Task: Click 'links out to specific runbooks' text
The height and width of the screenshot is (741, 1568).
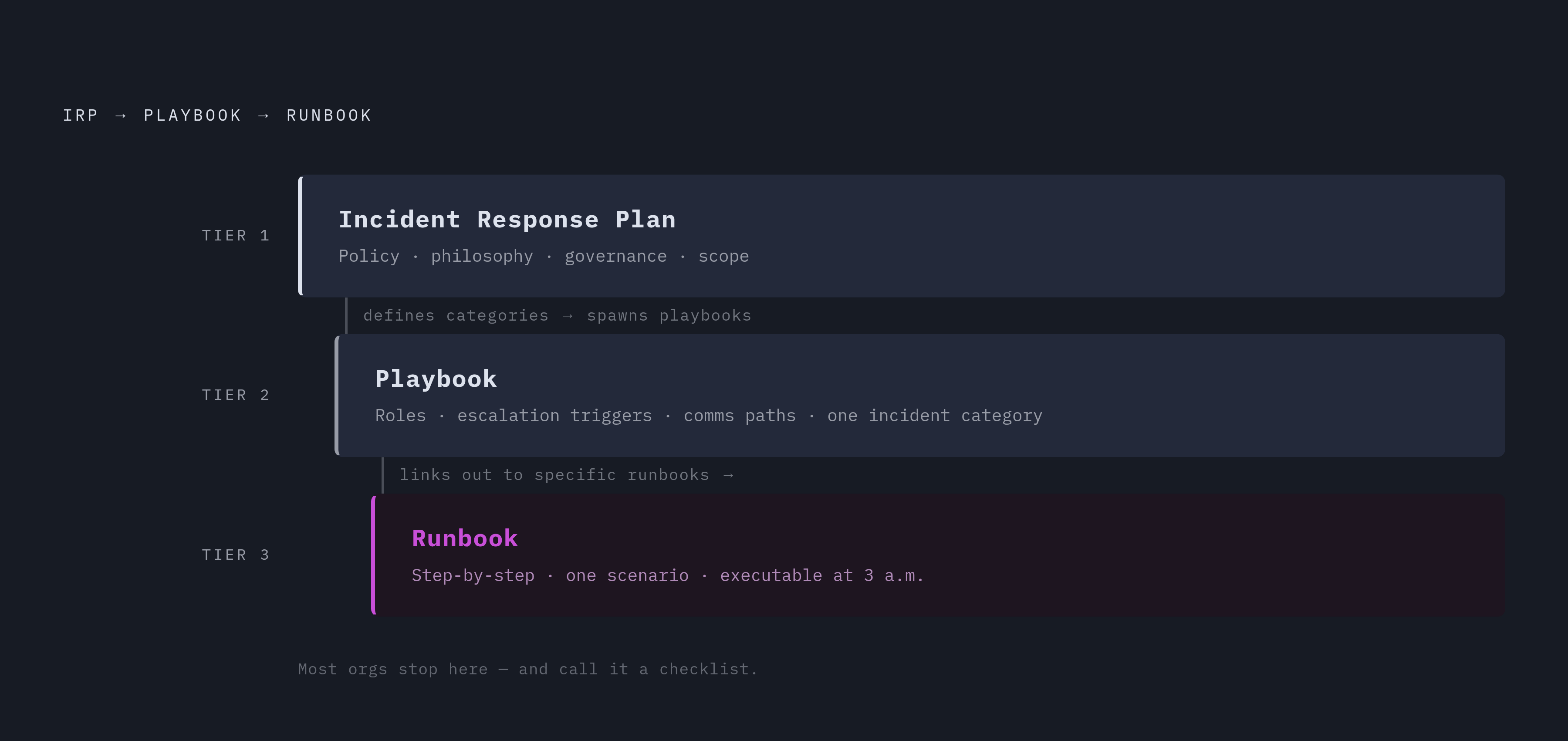Action: coord(567,475)
